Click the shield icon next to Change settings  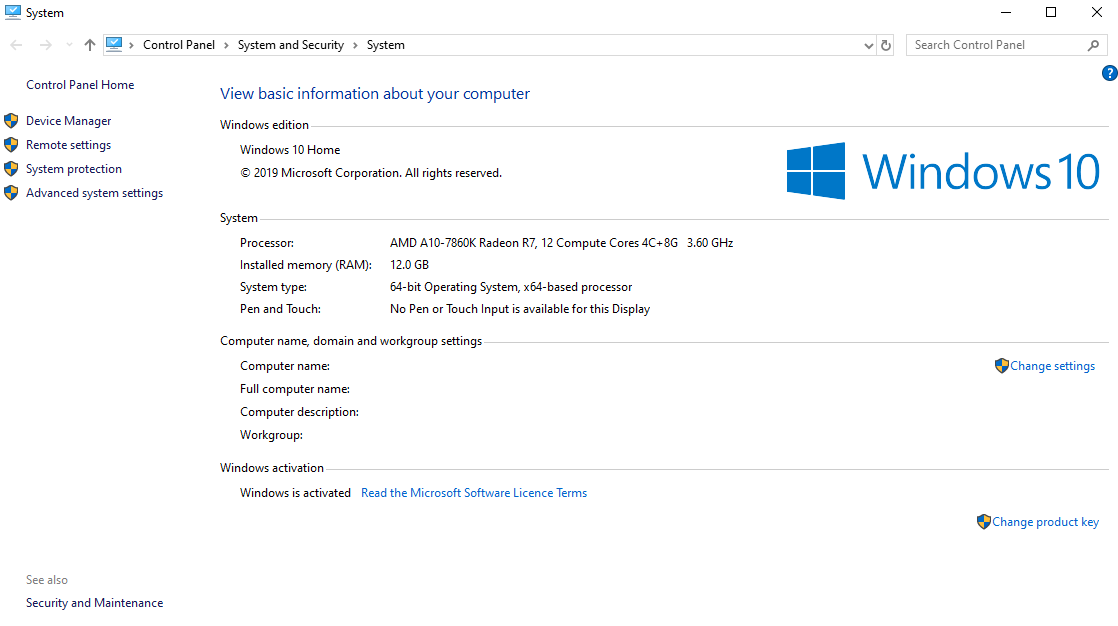click(x=1001, y=366)
